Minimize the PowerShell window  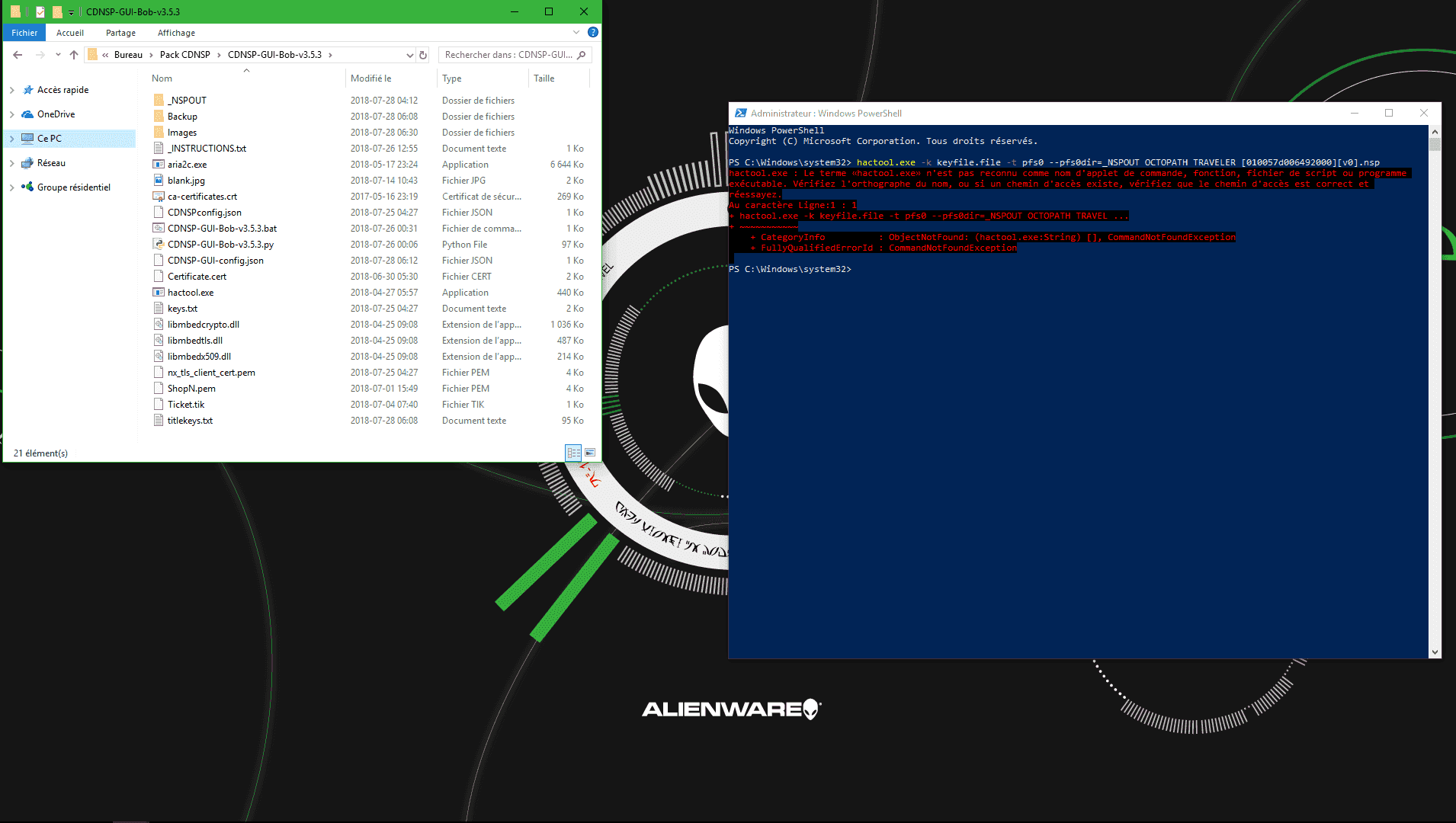(1355, 113)
